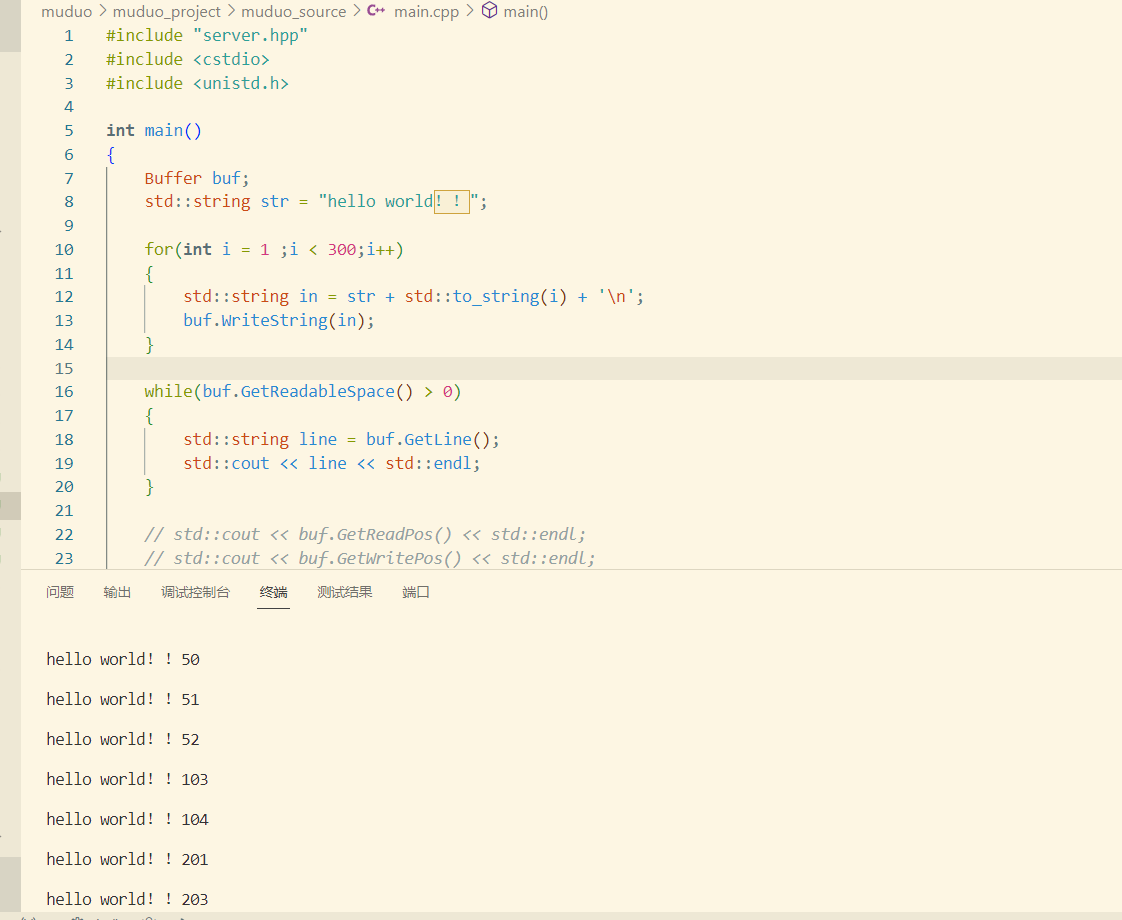Click the cube symbol icon before main()
The height and width of the screenshot is (920, 1122).
point(489,10)
